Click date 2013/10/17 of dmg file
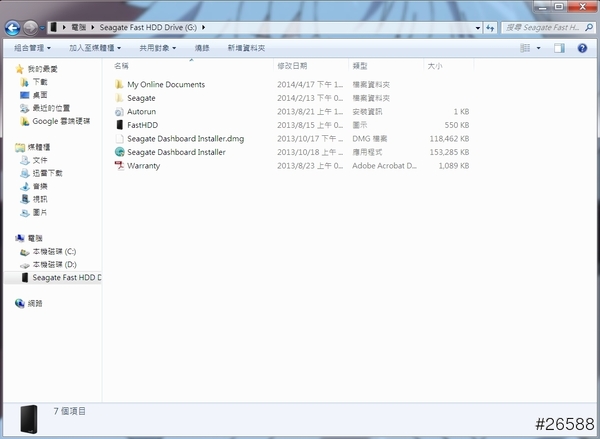The image size is (600, 439). 310,139
